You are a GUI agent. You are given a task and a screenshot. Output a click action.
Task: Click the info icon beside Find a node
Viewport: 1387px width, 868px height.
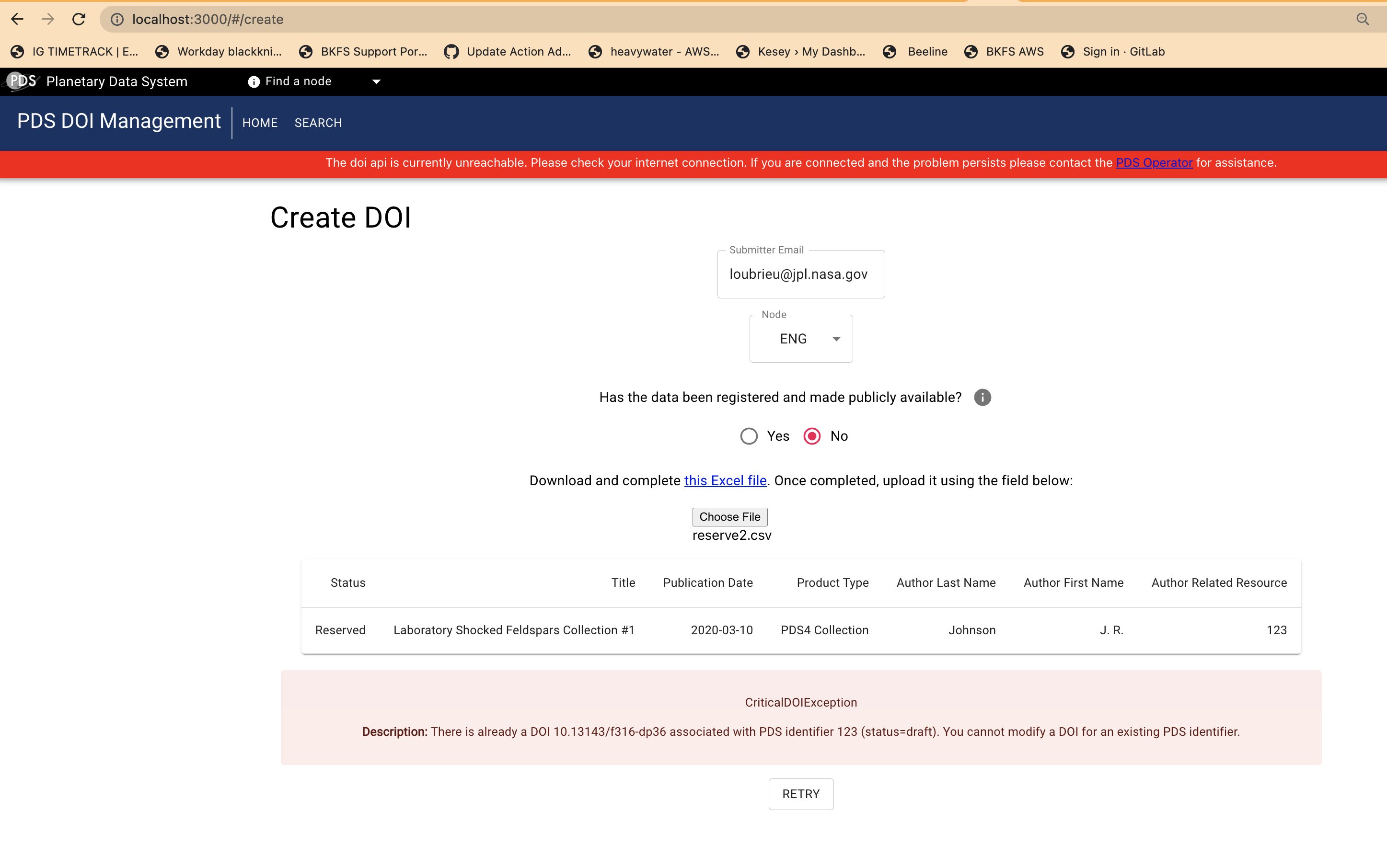(x=253, y=81)
